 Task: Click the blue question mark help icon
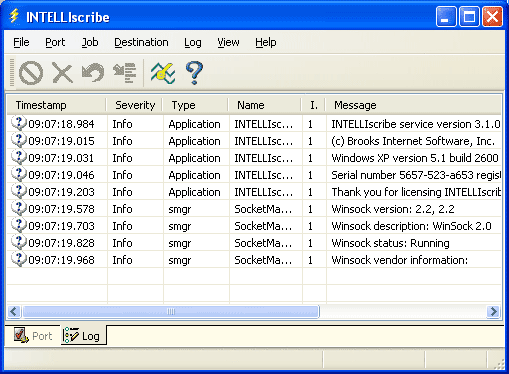click(194, 72)
